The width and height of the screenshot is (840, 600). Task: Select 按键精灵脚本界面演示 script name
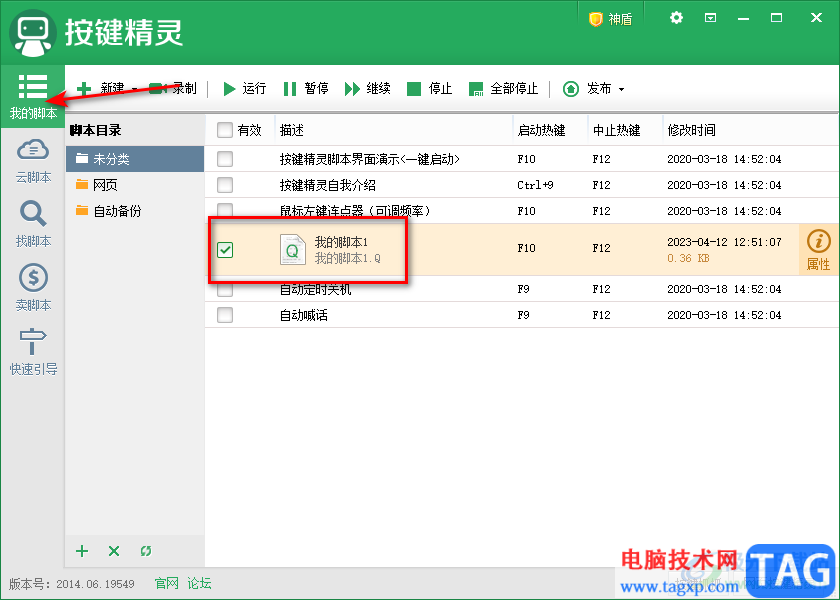tap(370, 159)
